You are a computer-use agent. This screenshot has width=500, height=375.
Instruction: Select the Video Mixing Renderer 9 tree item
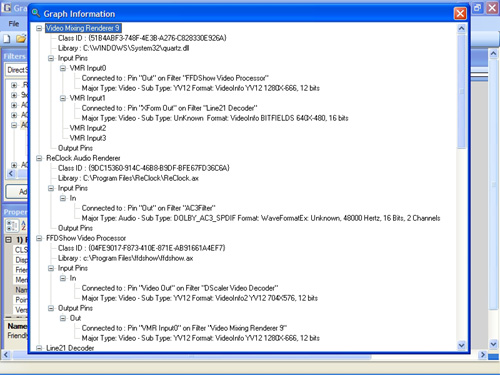(x=83, y=28)
